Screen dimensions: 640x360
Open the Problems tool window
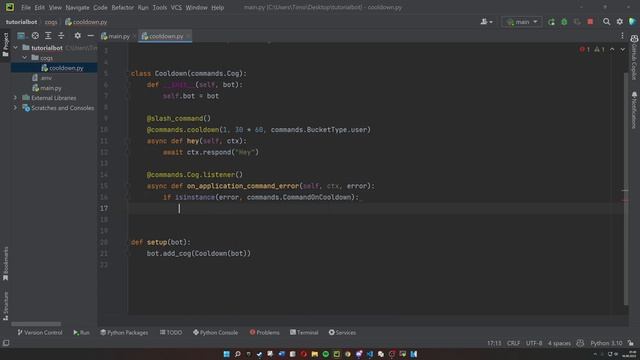point(264,333)
